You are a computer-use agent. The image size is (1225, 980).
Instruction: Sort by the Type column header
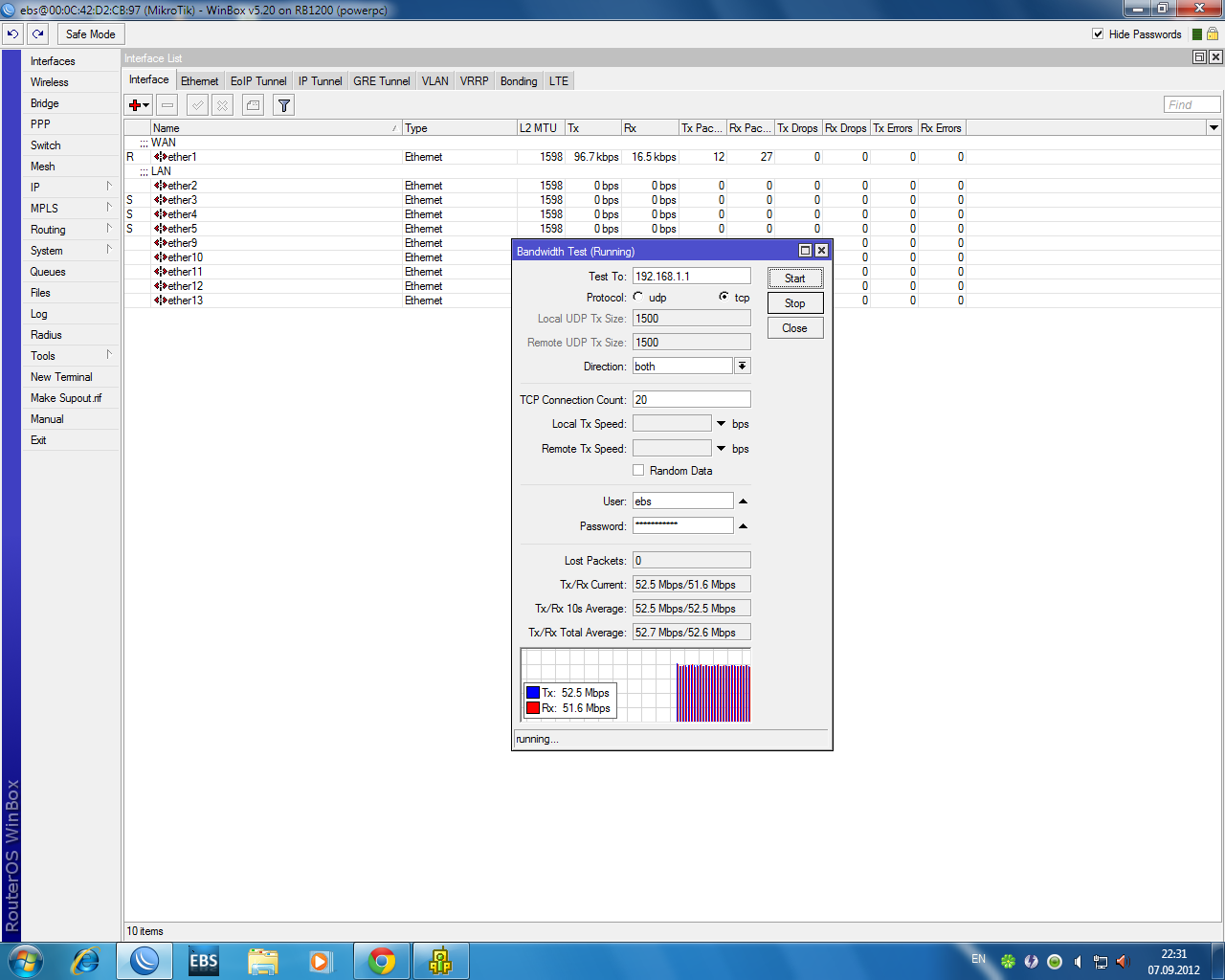pyautogui.click(x=459, y=127)
